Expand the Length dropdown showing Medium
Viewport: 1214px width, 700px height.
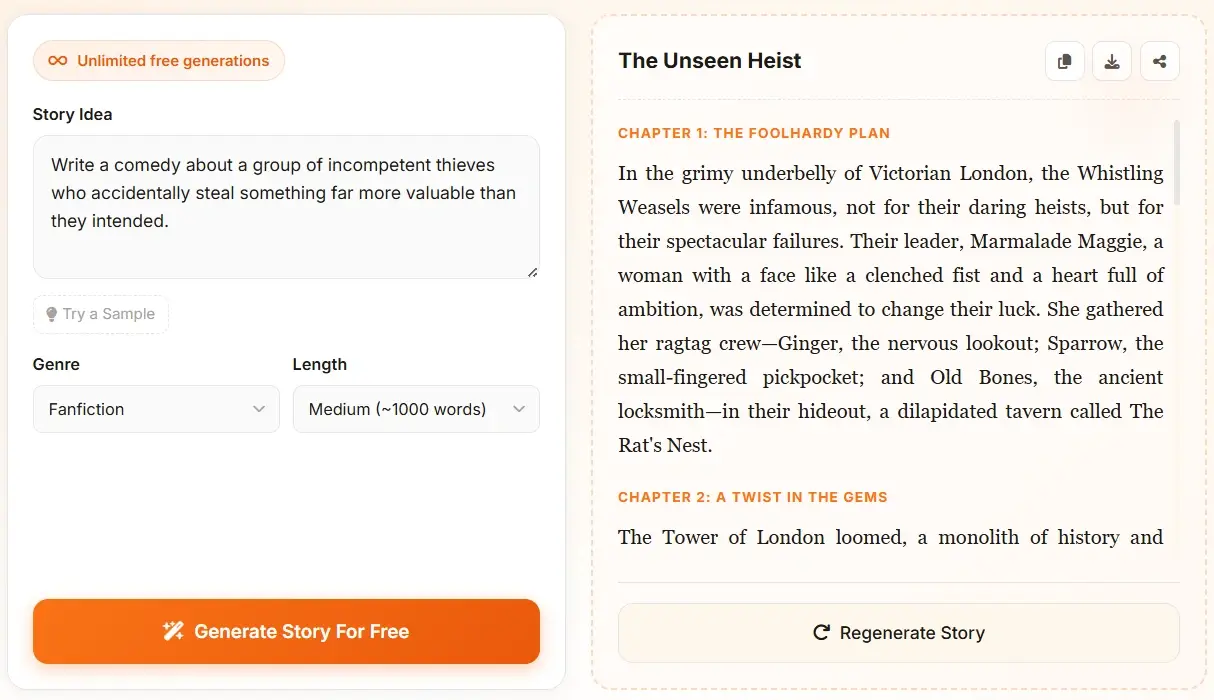tap(416, 409)
